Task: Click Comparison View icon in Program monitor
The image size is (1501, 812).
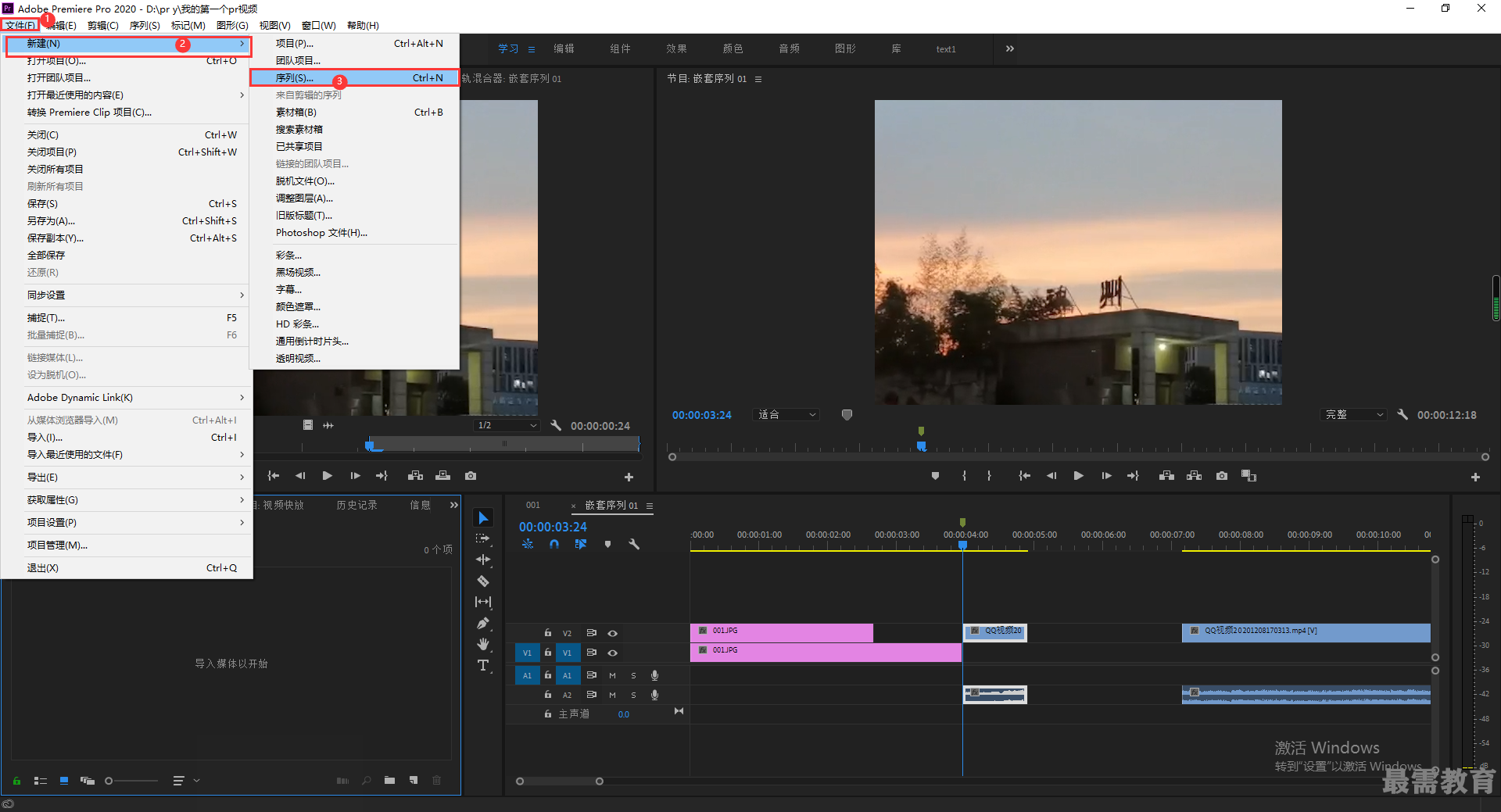Action: [1248, 476]
